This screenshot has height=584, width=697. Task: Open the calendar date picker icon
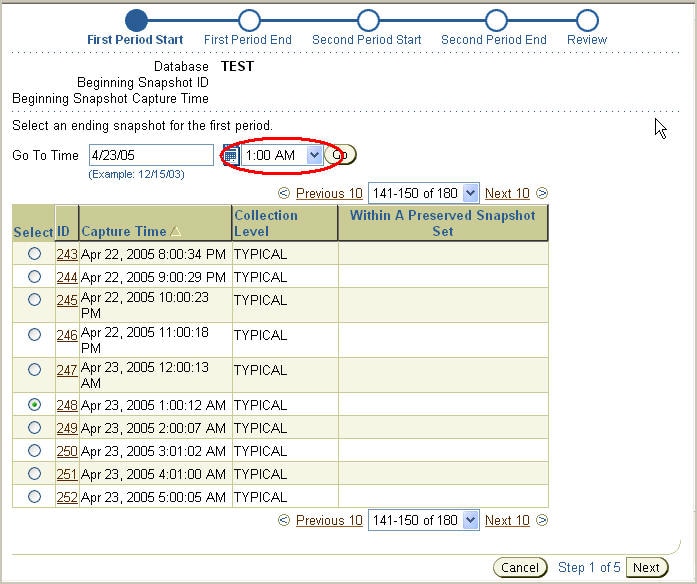pyautogui.click(x=230, y=156)
